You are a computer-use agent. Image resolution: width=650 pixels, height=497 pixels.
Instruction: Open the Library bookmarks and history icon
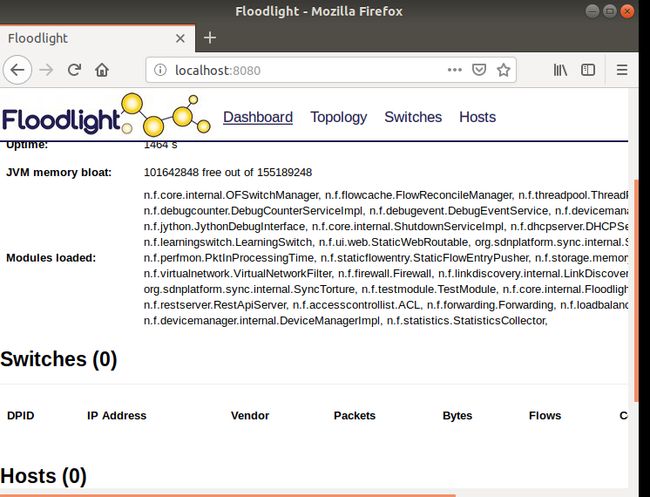[560, 70]
